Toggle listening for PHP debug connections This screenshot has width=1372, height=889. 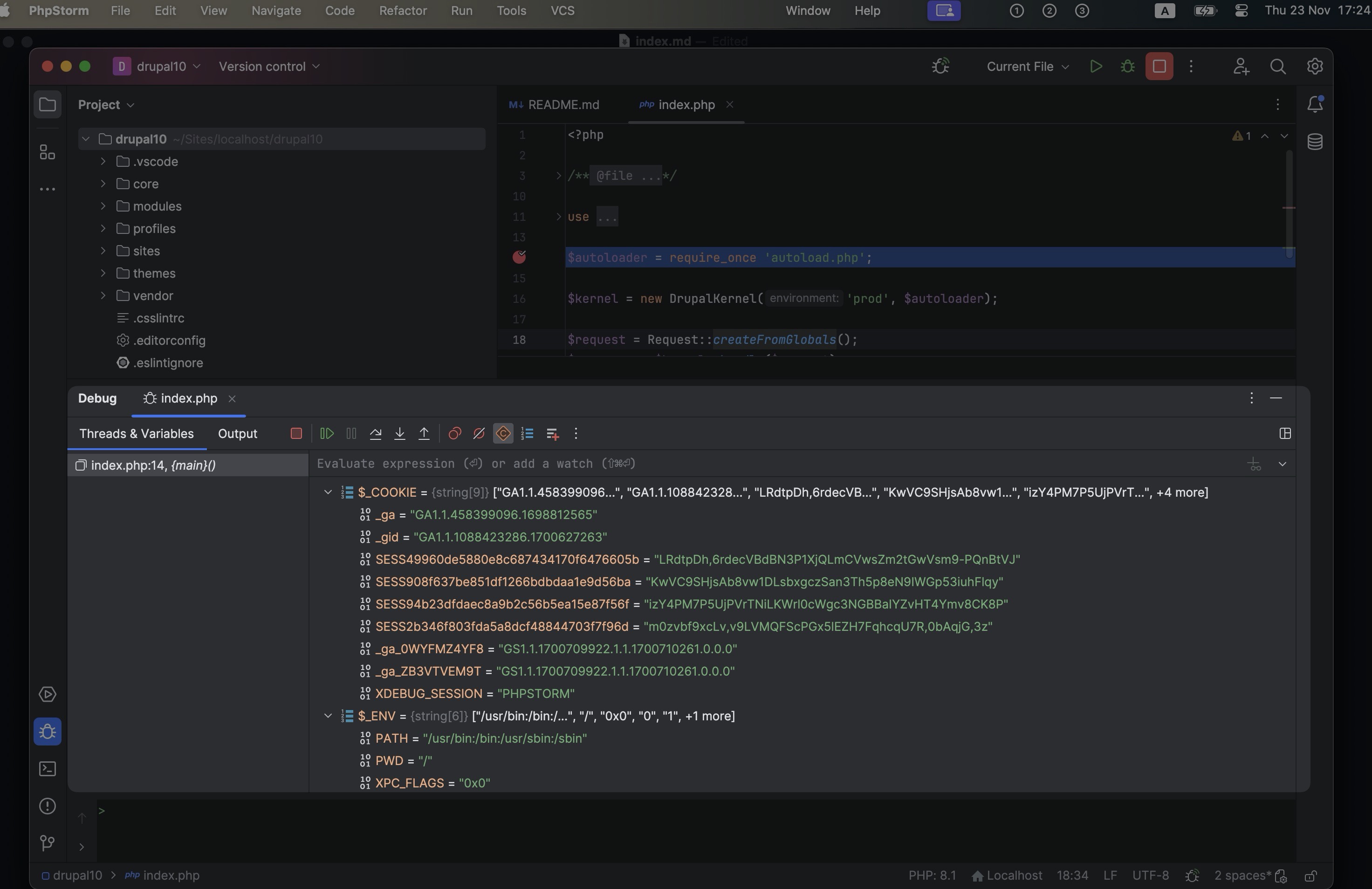[941, 66]
